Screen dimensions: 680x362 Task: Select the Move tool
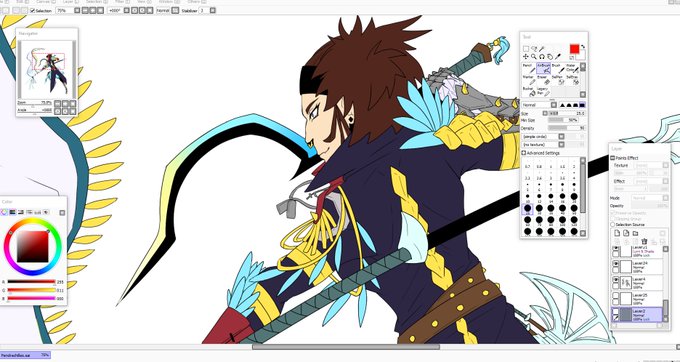(526, 57)
